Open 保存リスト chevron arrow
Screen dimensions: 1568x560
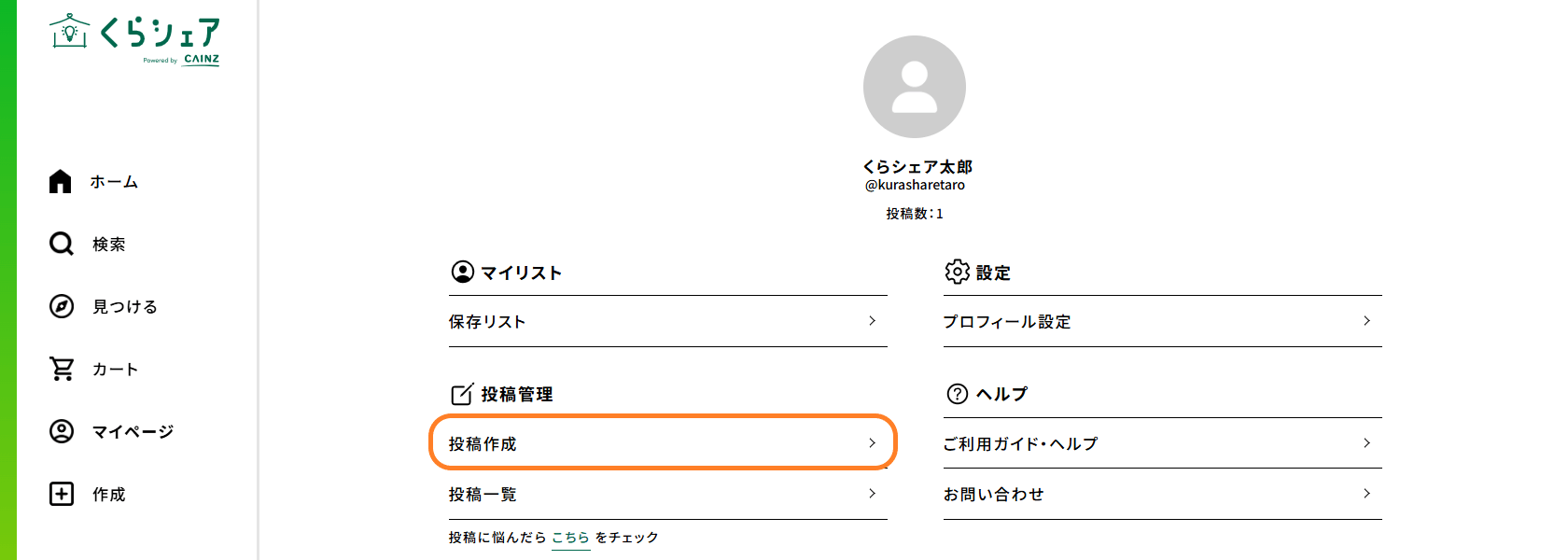[x=872, y=321]
